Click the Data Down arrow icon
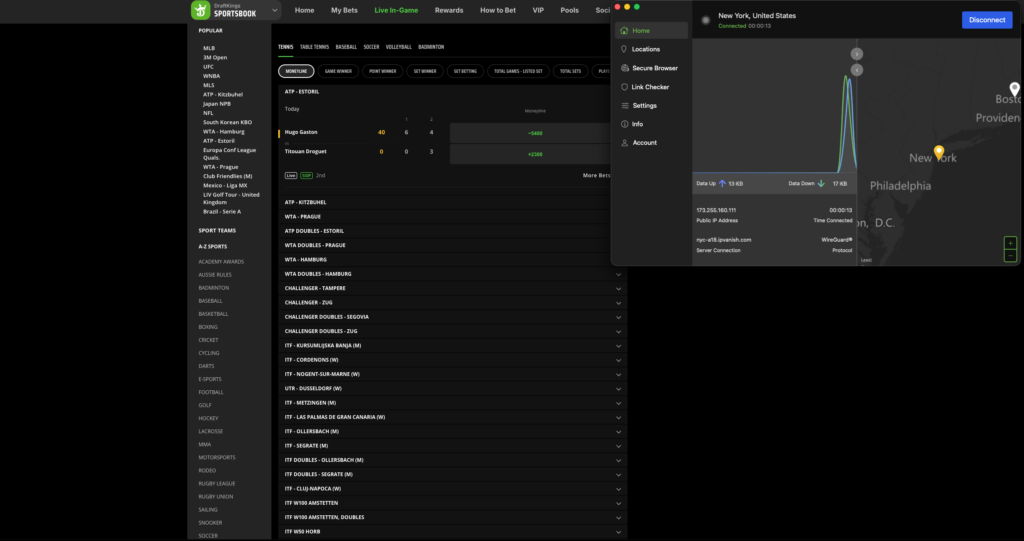The width and height of the screenshot is (1024, 541). coord(822,184)
